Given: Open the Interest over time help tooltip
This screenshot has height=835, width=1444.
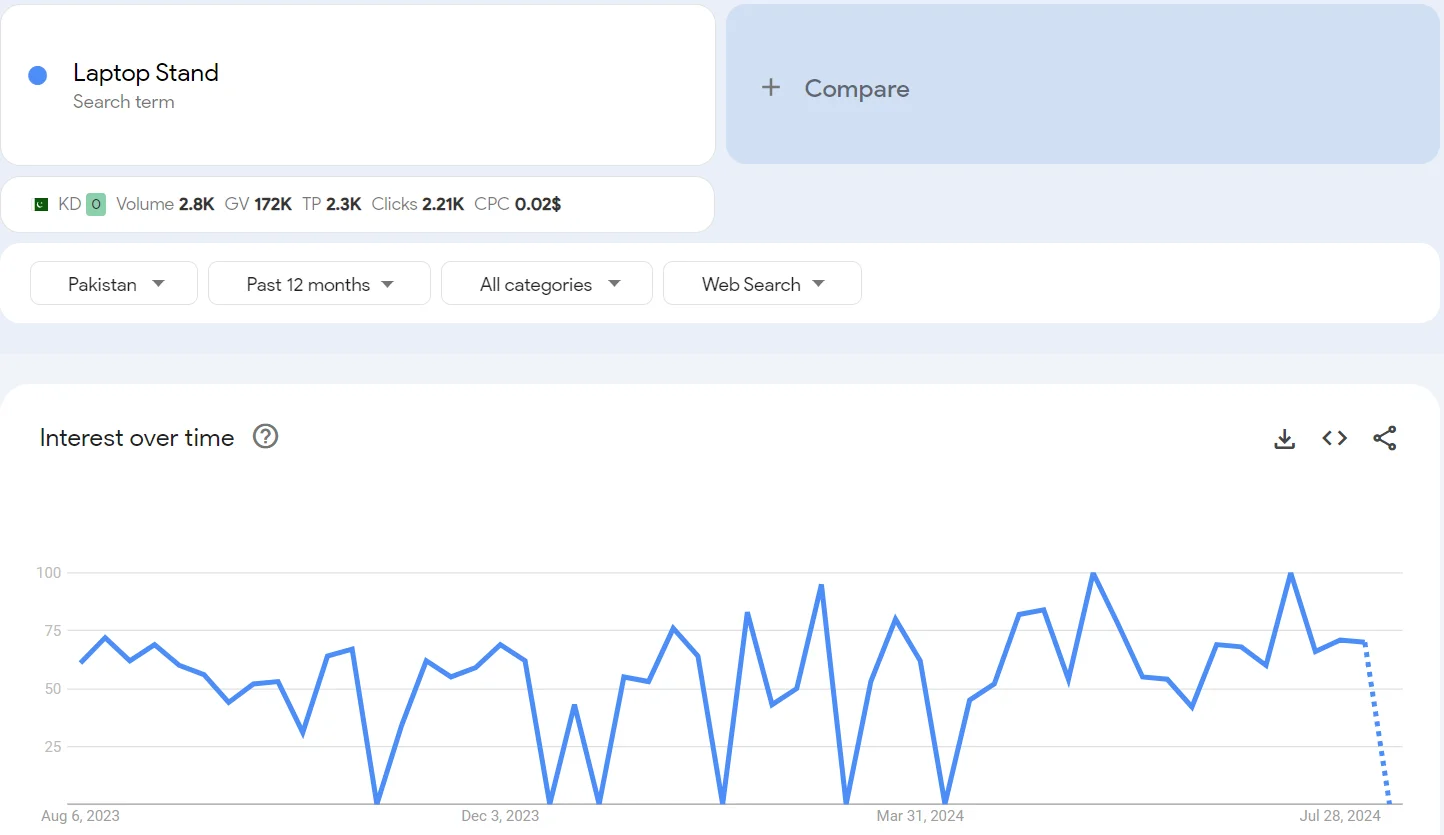Looking at the screenshot, I should (x=265, y=436).
